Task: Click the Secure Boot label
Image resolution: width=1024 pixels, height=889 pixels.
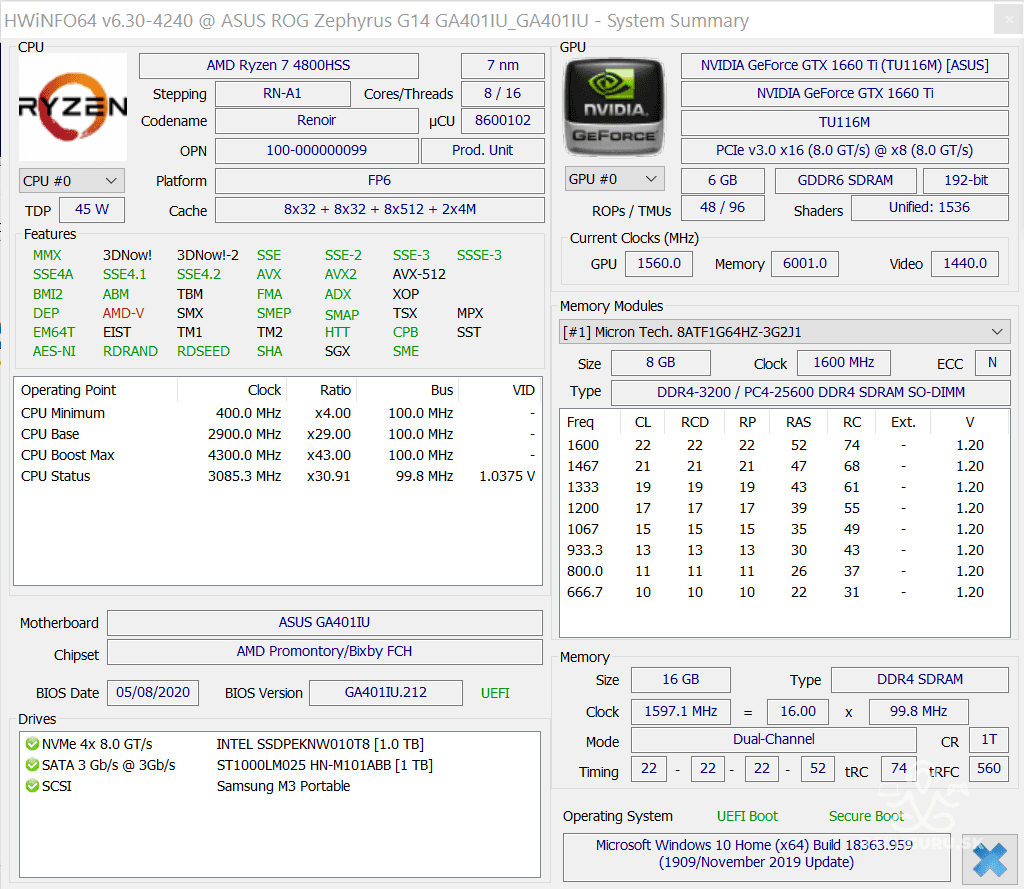Action: point(866,816)
